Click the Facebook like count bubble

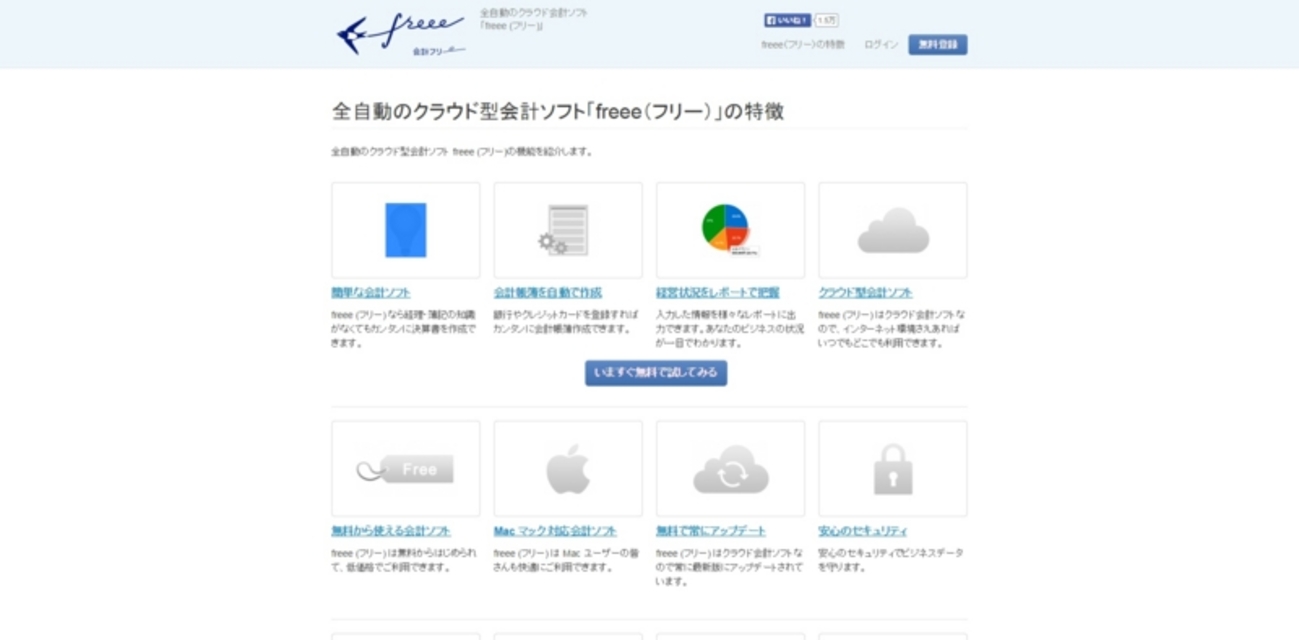826,20
